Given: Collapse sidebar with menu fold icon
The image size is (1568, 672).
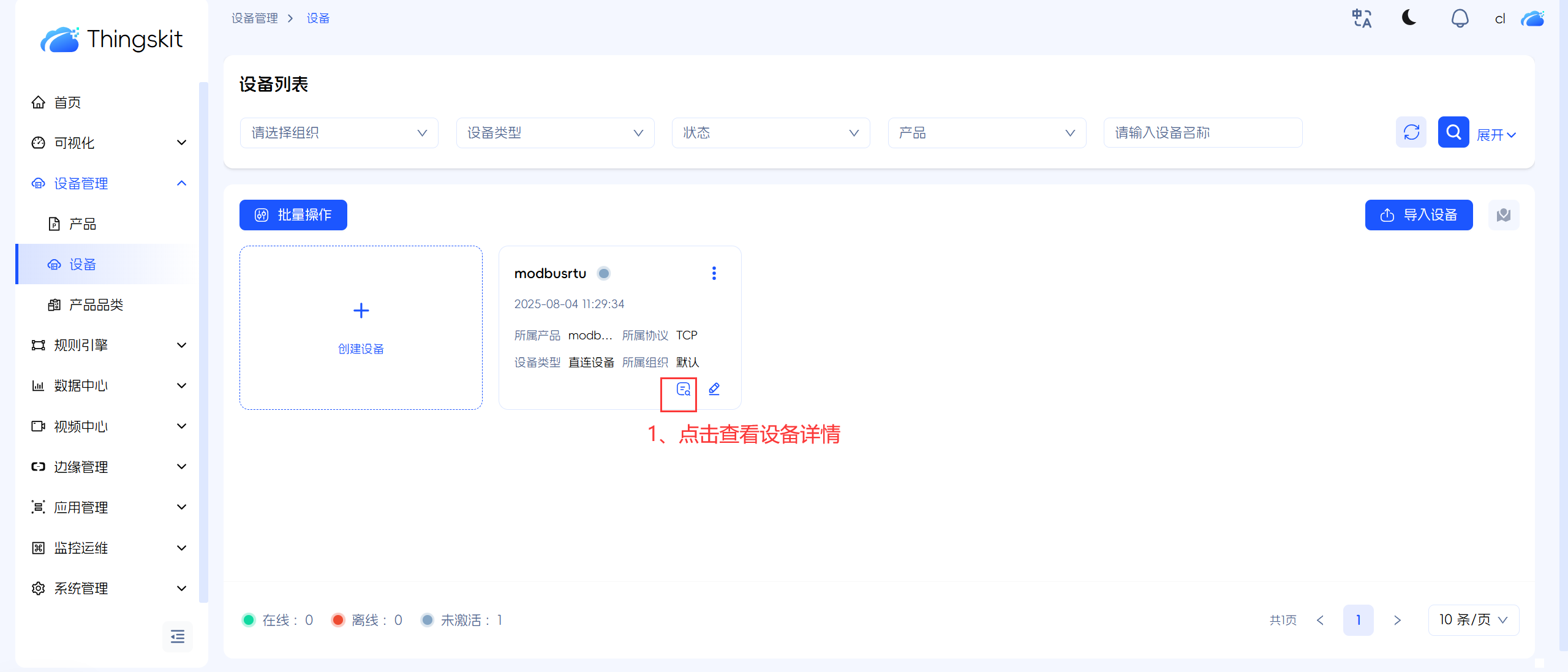Looking at the screenshot, I should pos(178,636).
